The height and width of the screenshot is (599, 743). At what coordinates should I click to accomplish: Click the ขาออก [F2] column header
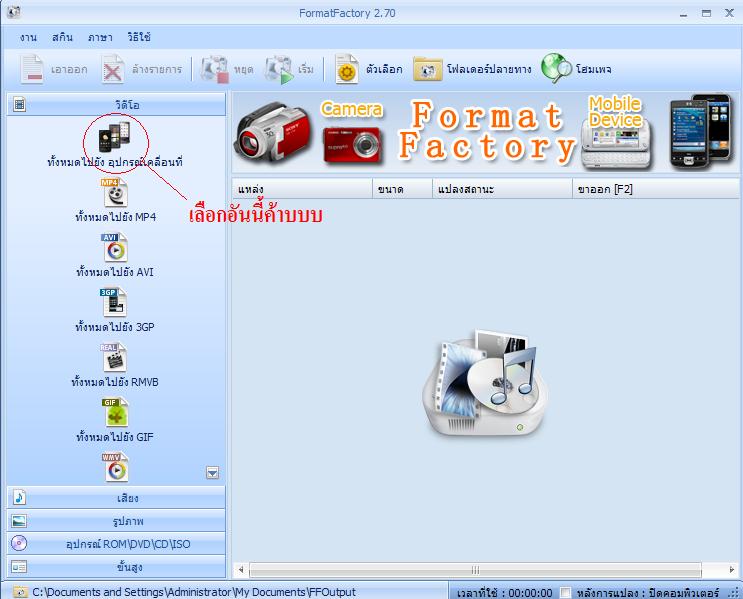click(x=656, y=189)
